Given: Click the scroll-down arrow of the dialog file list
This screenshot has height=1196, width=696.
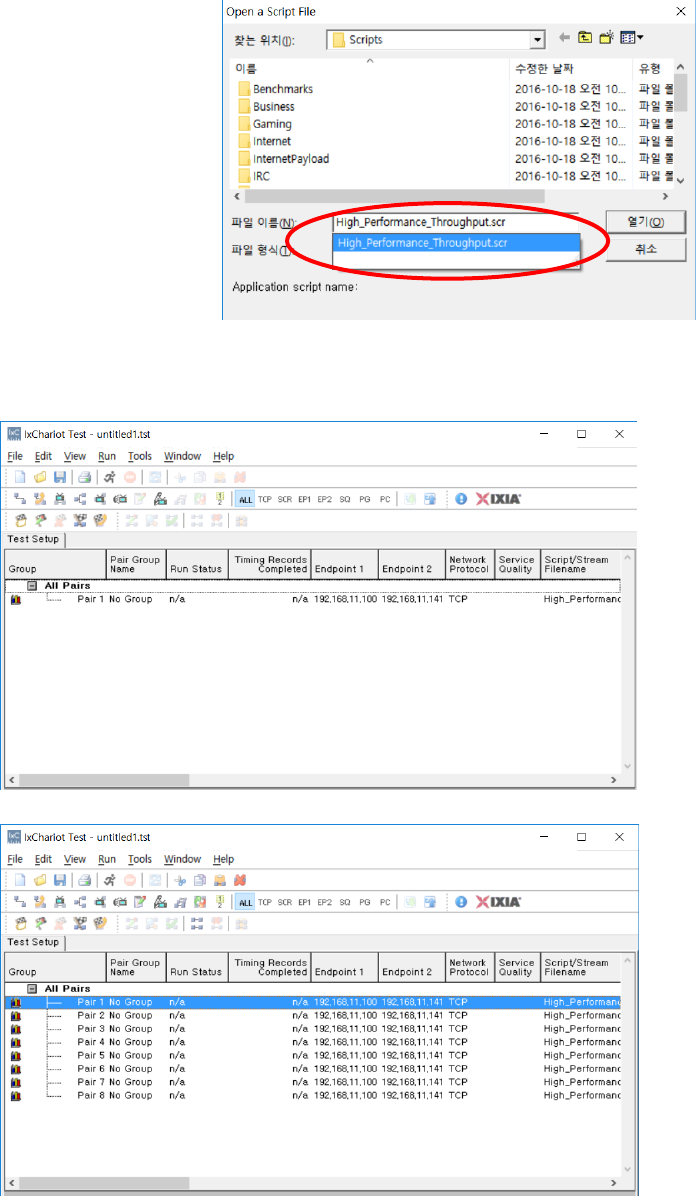Looking at the screenshot, I should point(681,180).
